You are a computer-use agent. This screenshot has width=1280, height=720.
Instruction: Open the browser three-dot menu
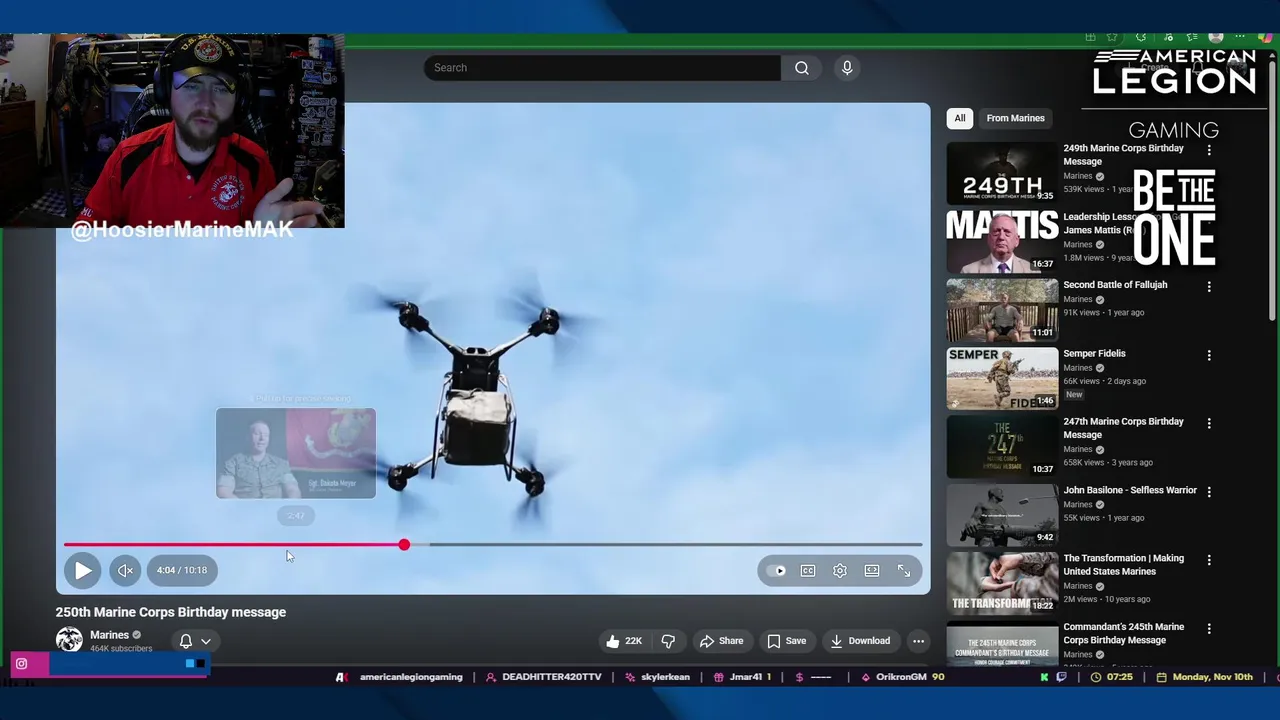click(1240, 38)
